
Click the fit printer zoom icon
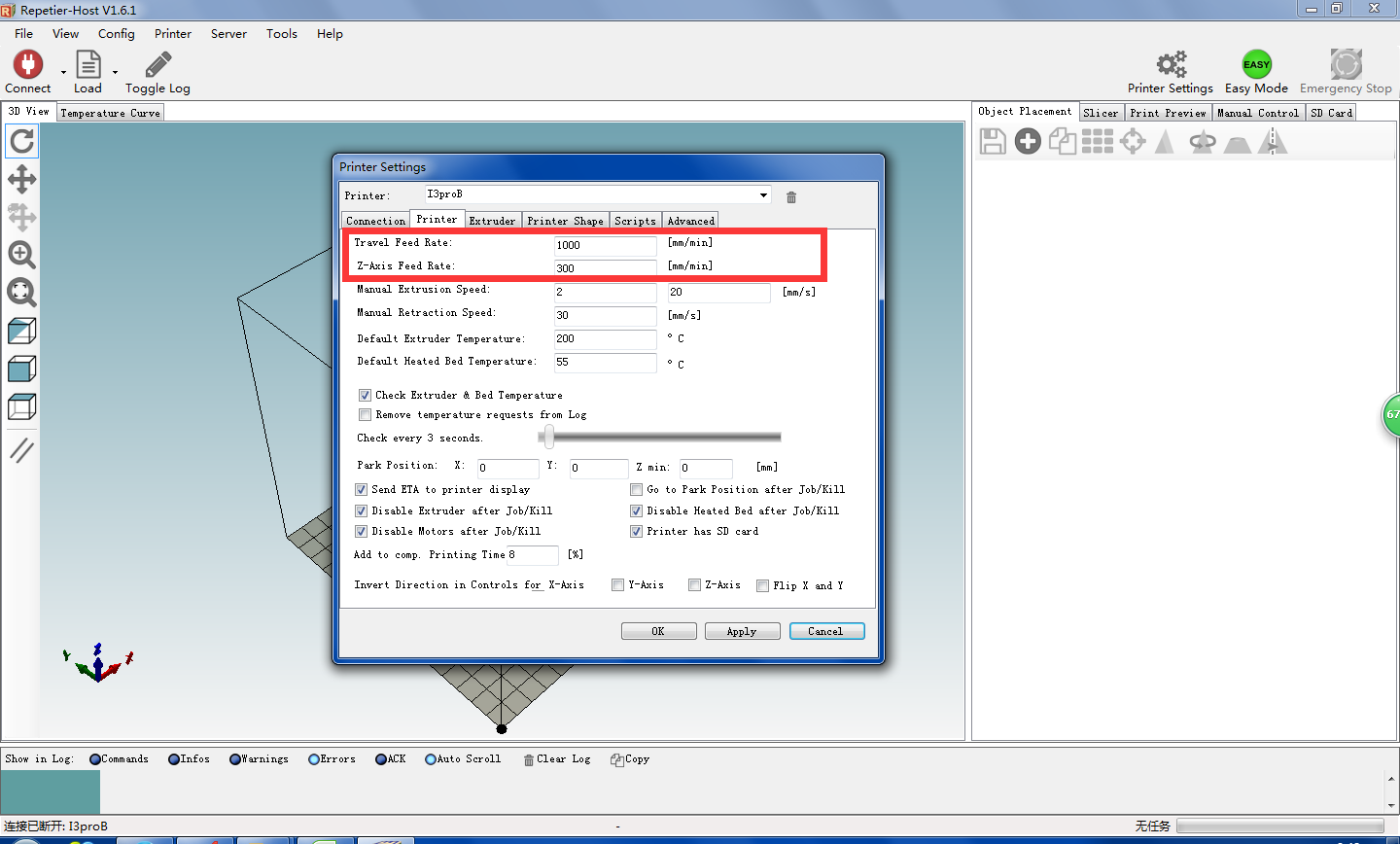(x=21, y=293)
